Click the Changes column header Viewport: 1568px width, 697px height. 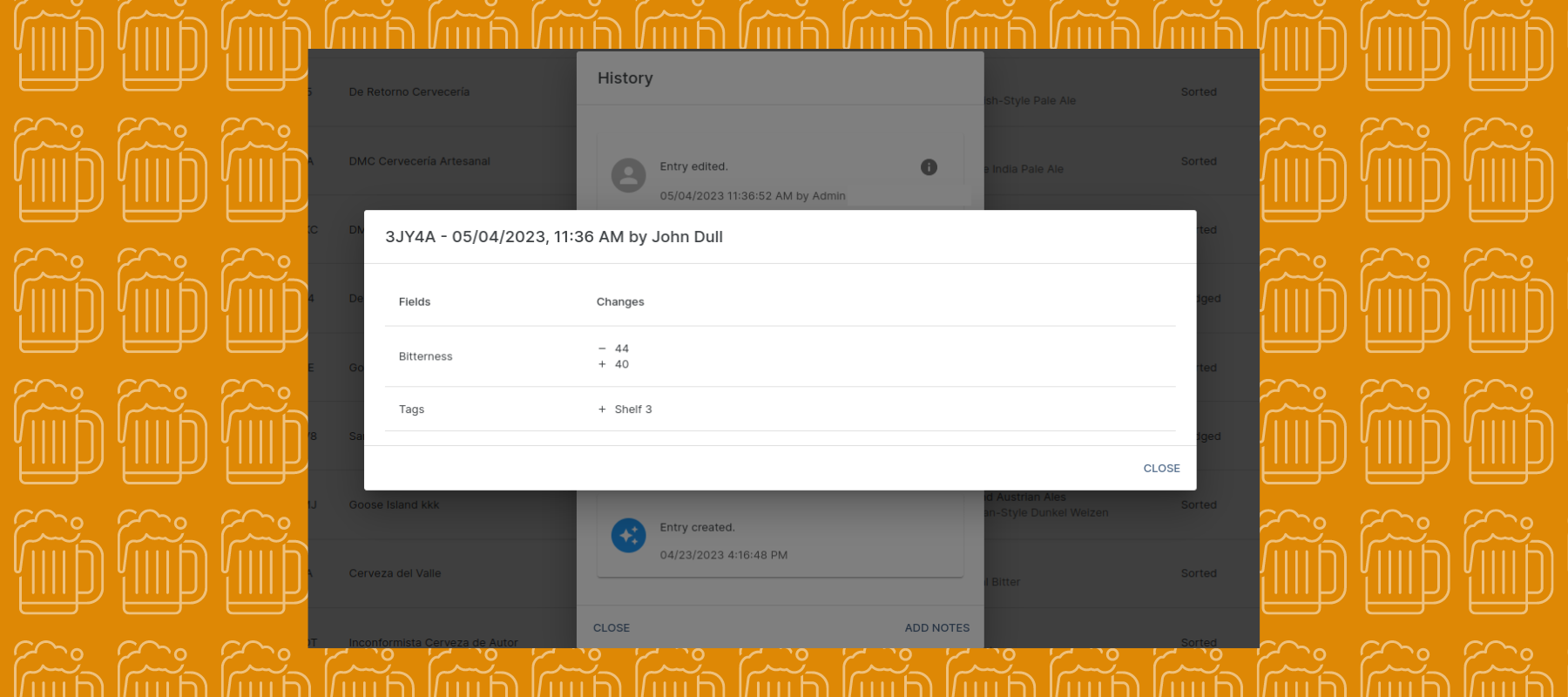(620, 301)
